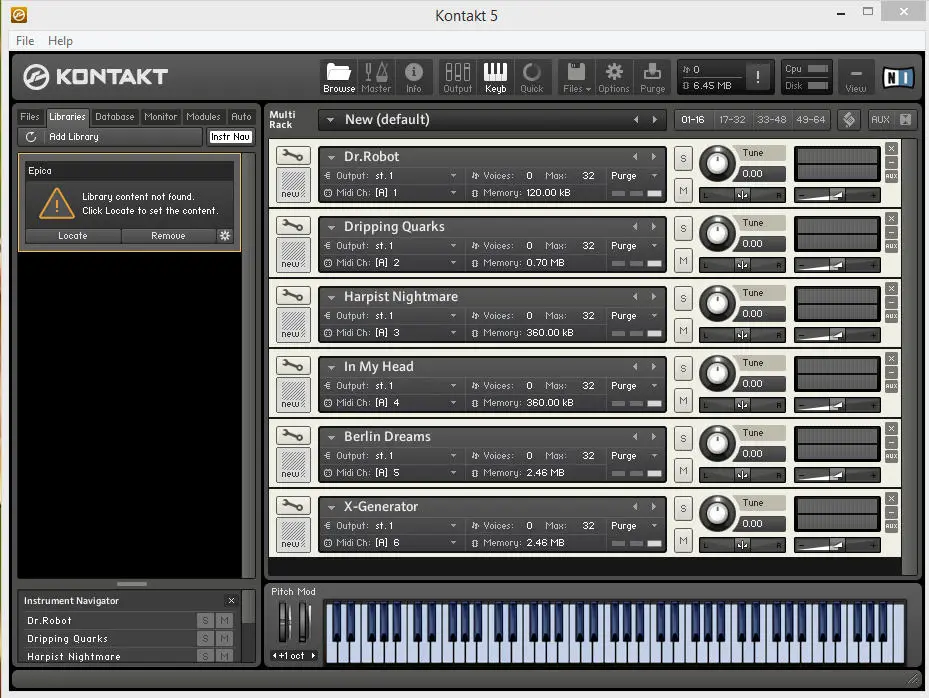Open In My Head wrench editor
The height and width of the screenshot is (698, 929).
point(293,366)
